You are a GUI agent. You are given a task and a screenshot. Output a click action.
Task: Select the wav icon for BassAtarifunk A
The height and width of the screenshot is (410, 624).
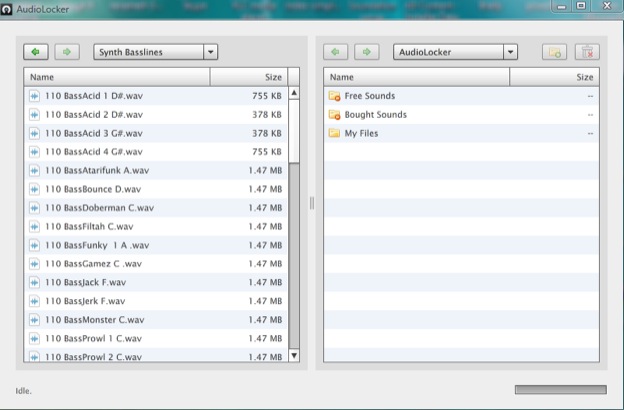(x=35, y=170)
